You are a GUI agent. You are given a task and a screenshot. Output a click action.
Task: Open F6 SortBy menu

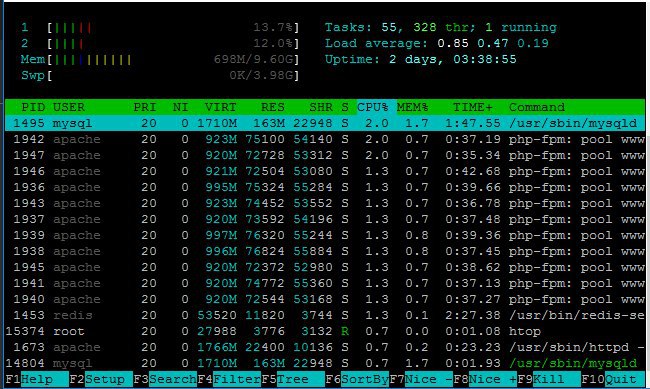pyautogui.click(x=357, y=379)
